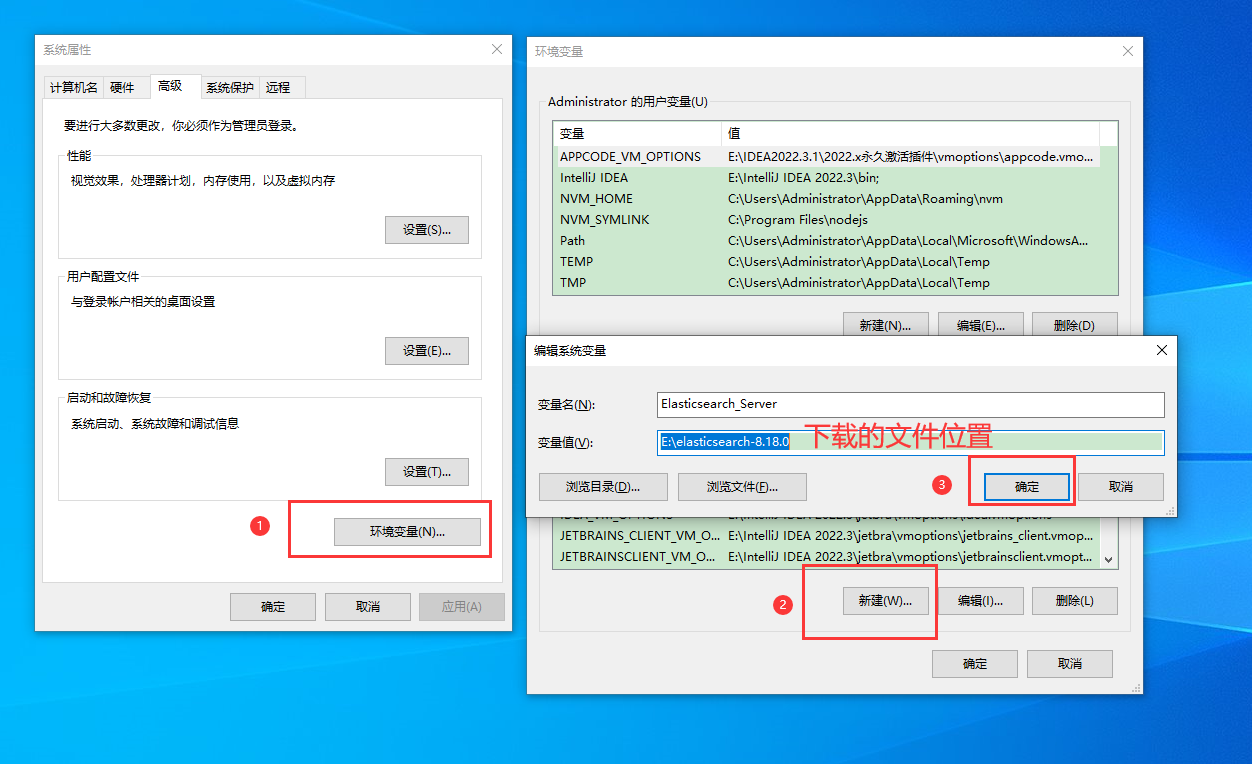Click the 变量 column header
This screenshot has width=1252, height=764.
point(637,133)
